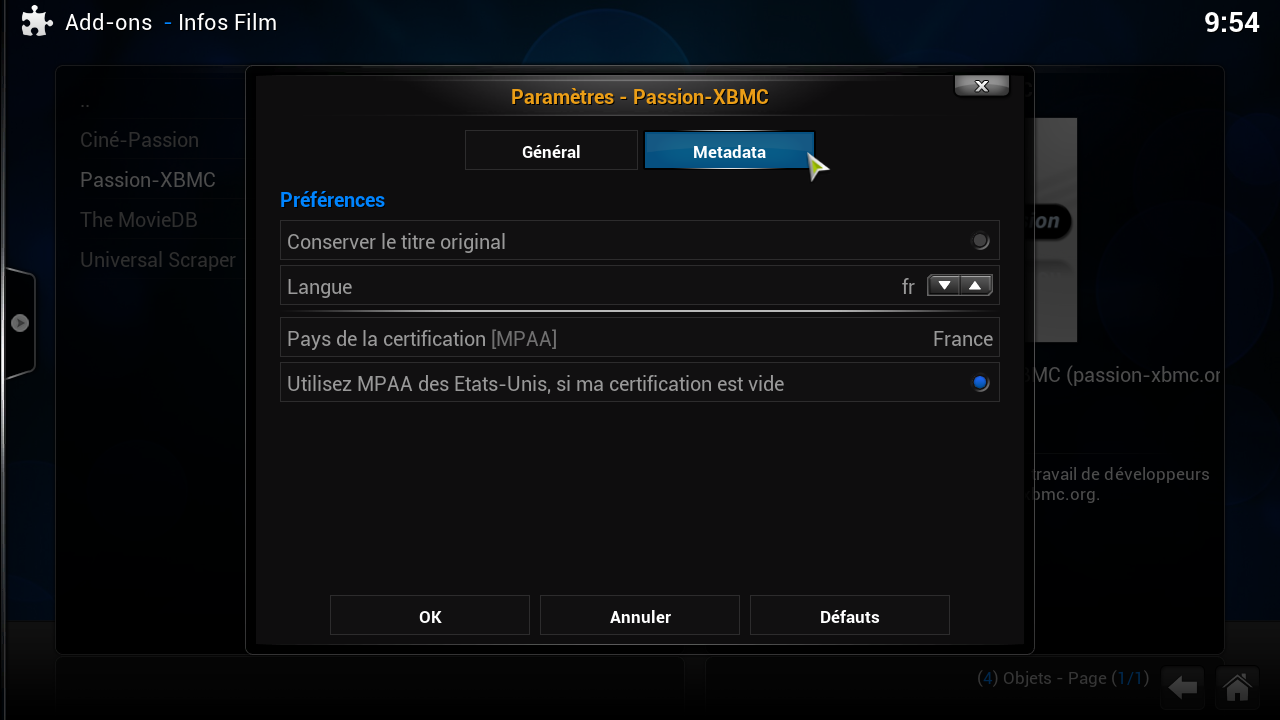Image resolution: width=1280 pixels, height=720 pixels.
Task: Open the side panel arrow handle
Action: pyautogui.click(x=20, y=324)
